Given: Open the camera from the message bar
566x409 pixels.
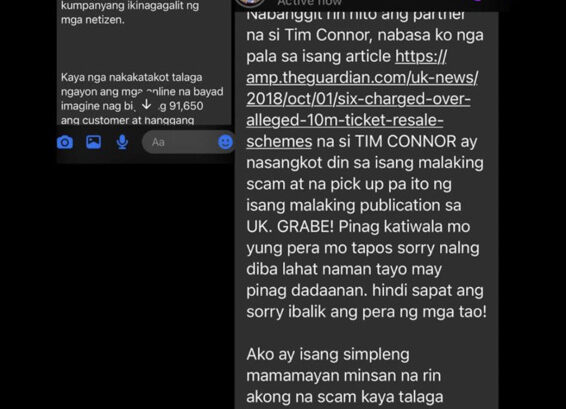Looking at the screenshot, I should pyautogui.click(x=65, y=142).
